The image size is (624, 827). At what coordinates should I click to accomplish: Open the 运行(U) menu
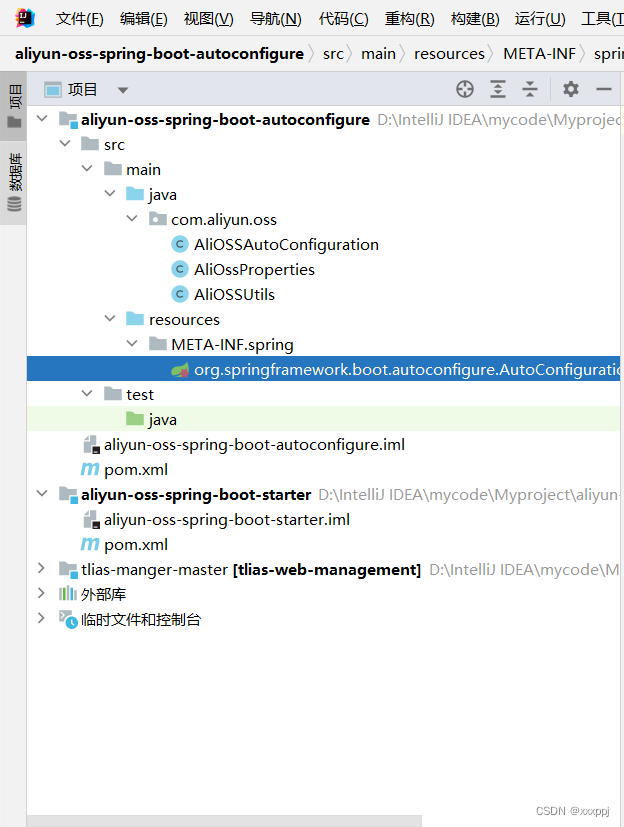coord(540,20)
